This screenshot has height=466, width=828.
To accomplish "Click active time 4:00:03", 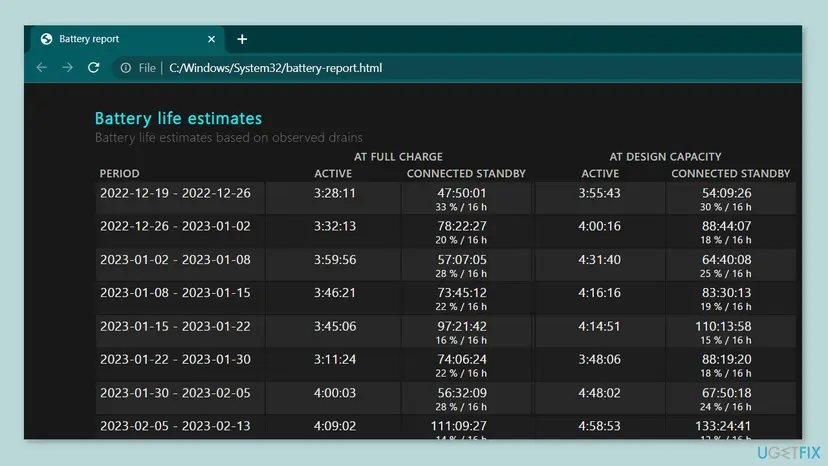I will [x=335, y=393].
